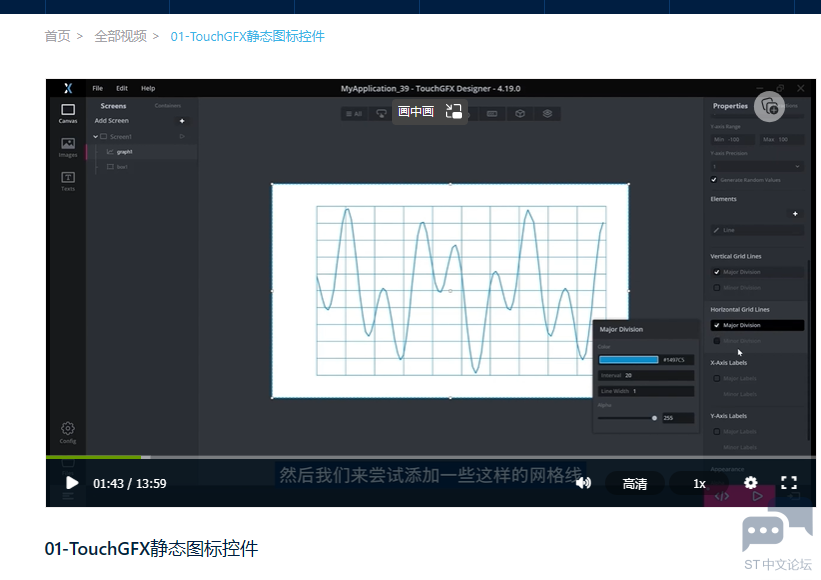Screen dimensions: 821x580
Task: Toggle Horizontal Grid Lines Minor Division checkbox
Action: [x=717, y=341]
